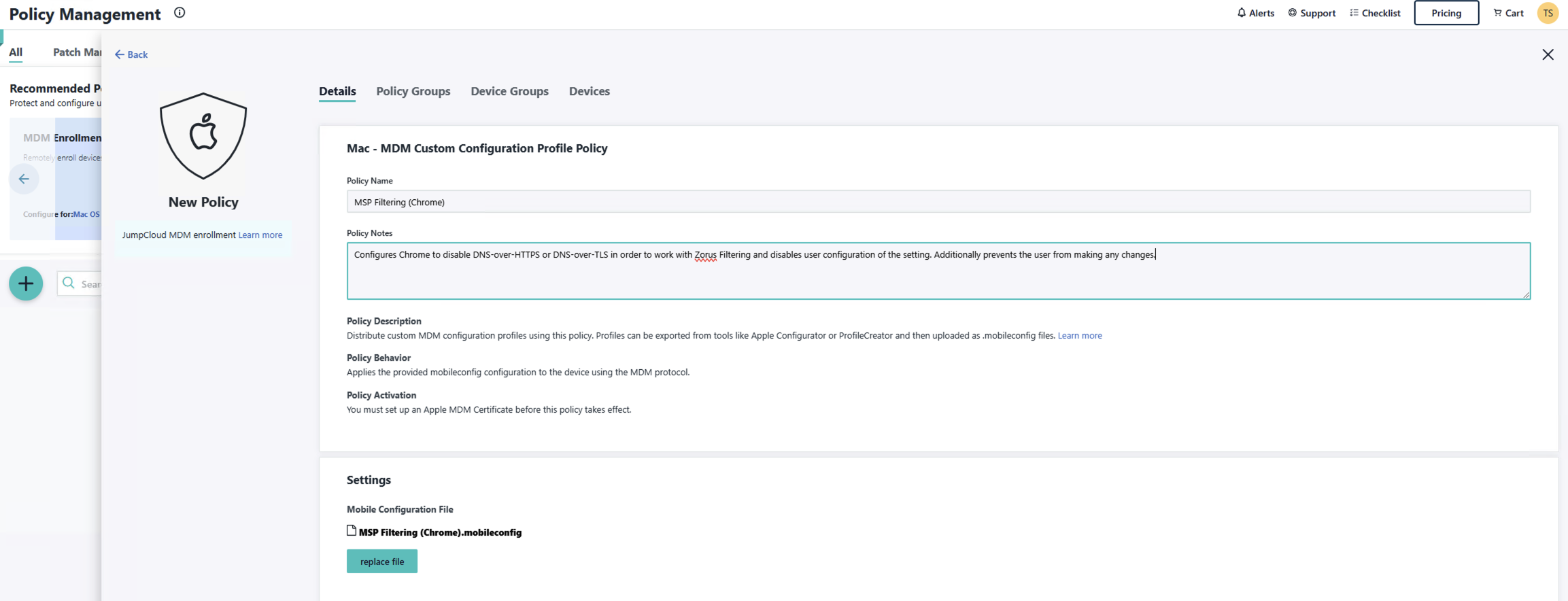Go back using the Back link

pos(131,54)
